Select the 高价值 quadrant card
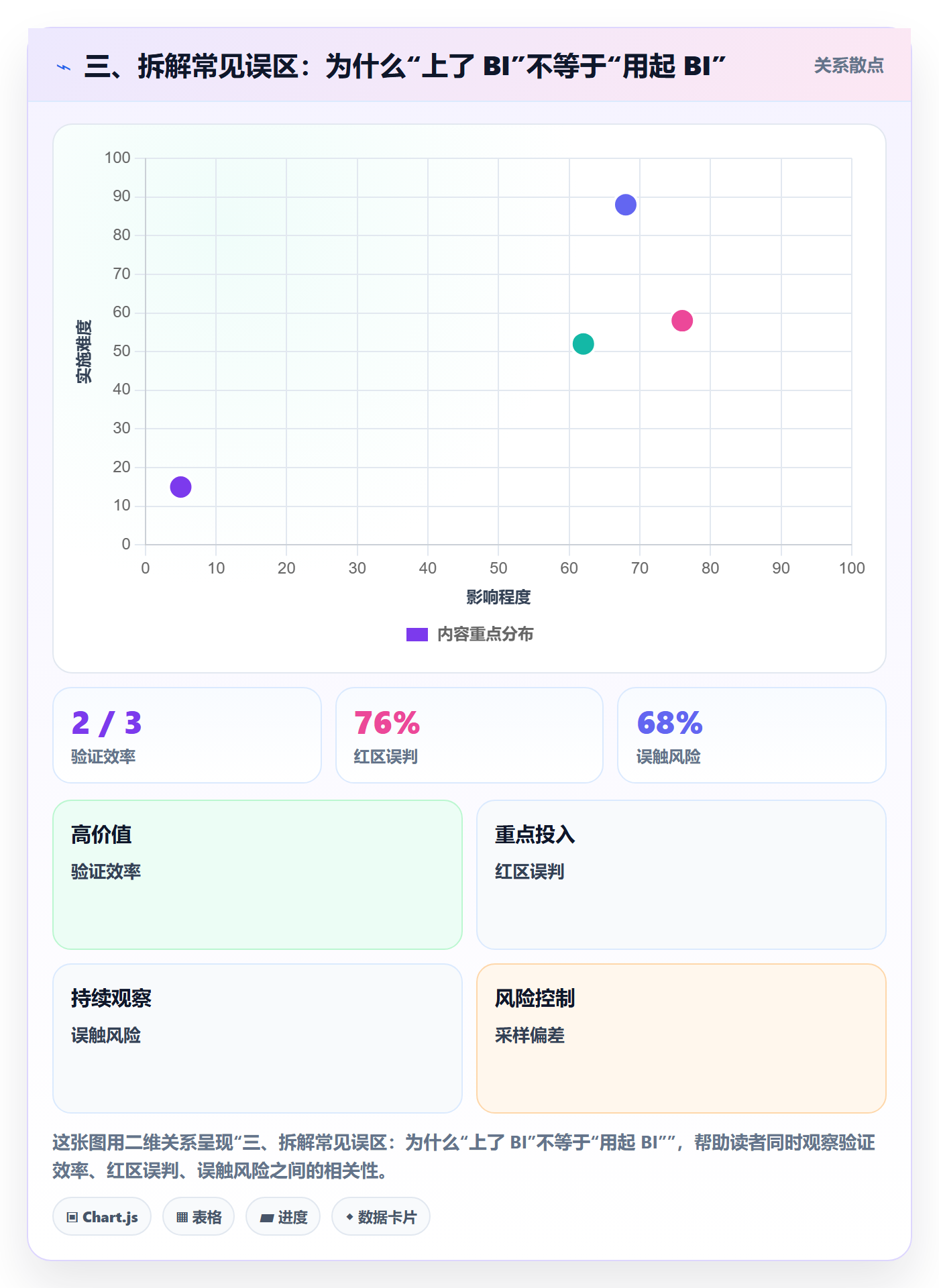Screen dimensions: 939x1288 point(258,875)
